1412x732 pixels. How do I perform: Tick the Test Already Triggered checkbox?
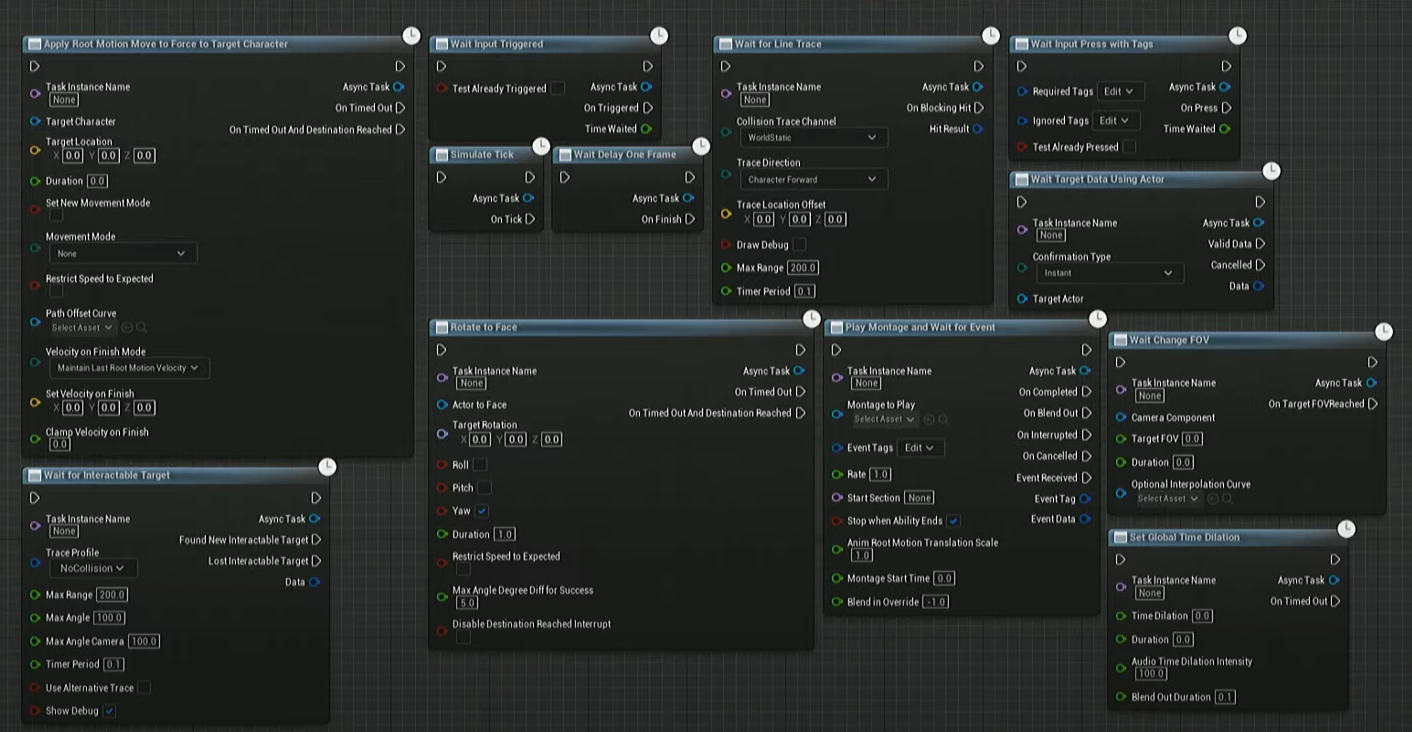(x=558, y=88)
